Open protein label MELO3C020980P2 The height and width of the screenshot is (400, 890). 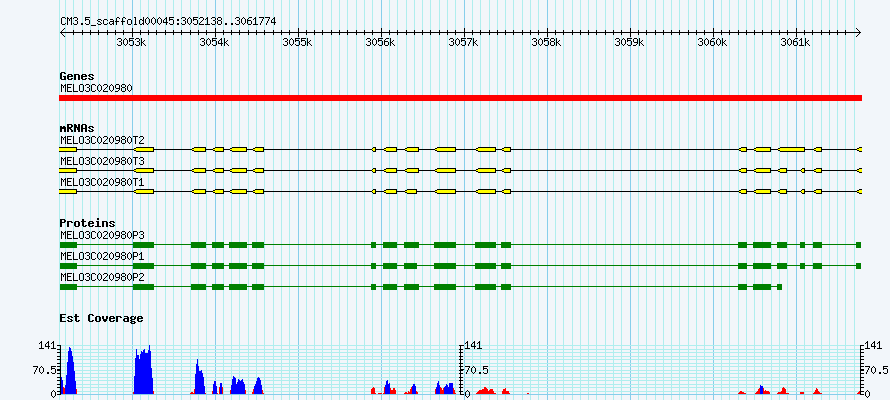tap(102, 278)
